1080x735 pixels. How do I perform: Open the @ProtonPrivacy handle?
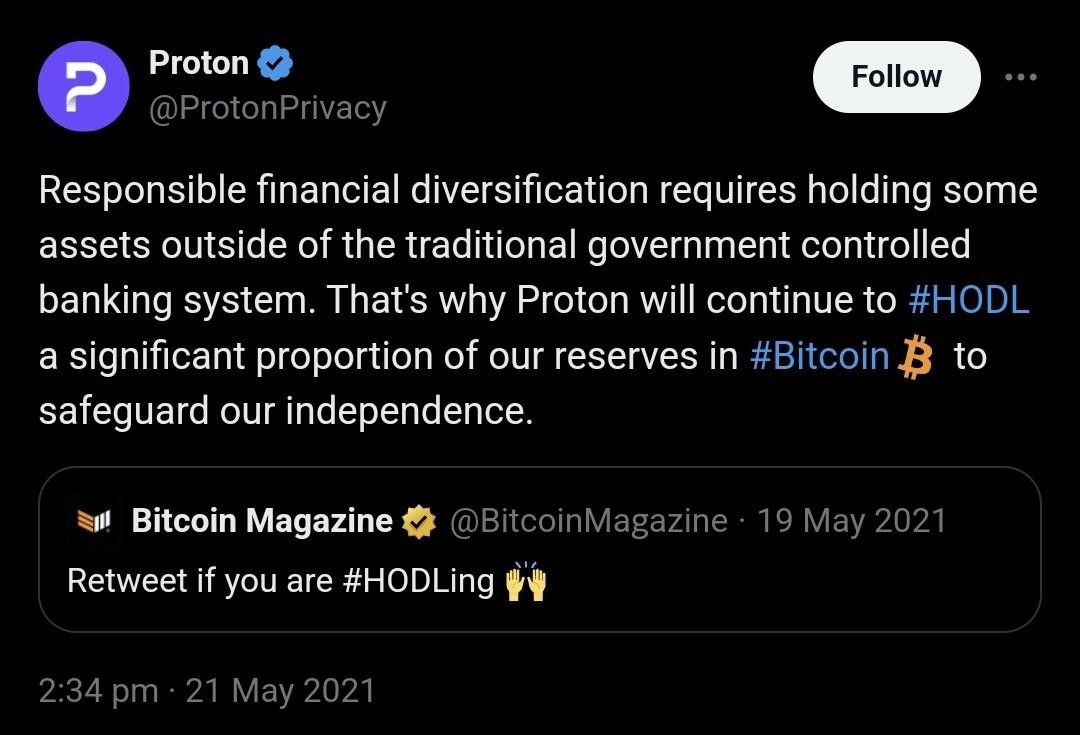[x=267, y=108]
